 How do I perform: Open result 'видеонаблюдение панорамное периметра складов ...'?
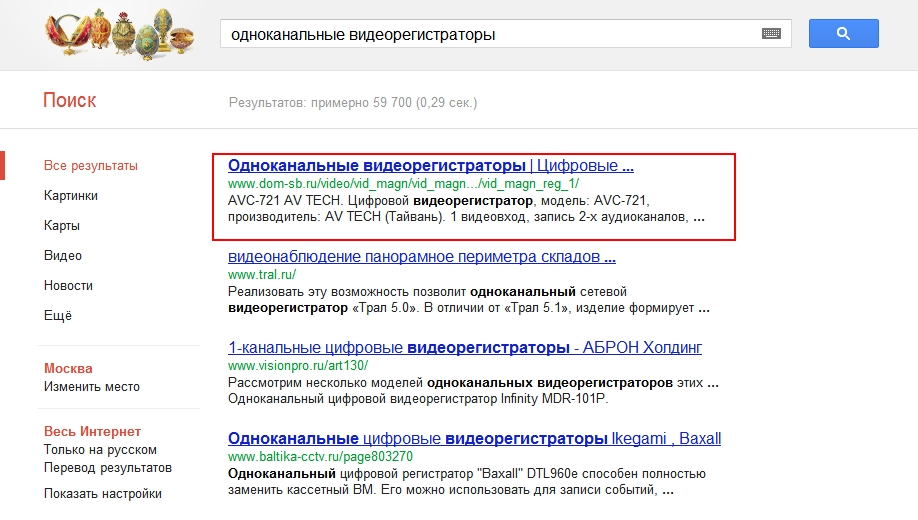pos(422,256)
